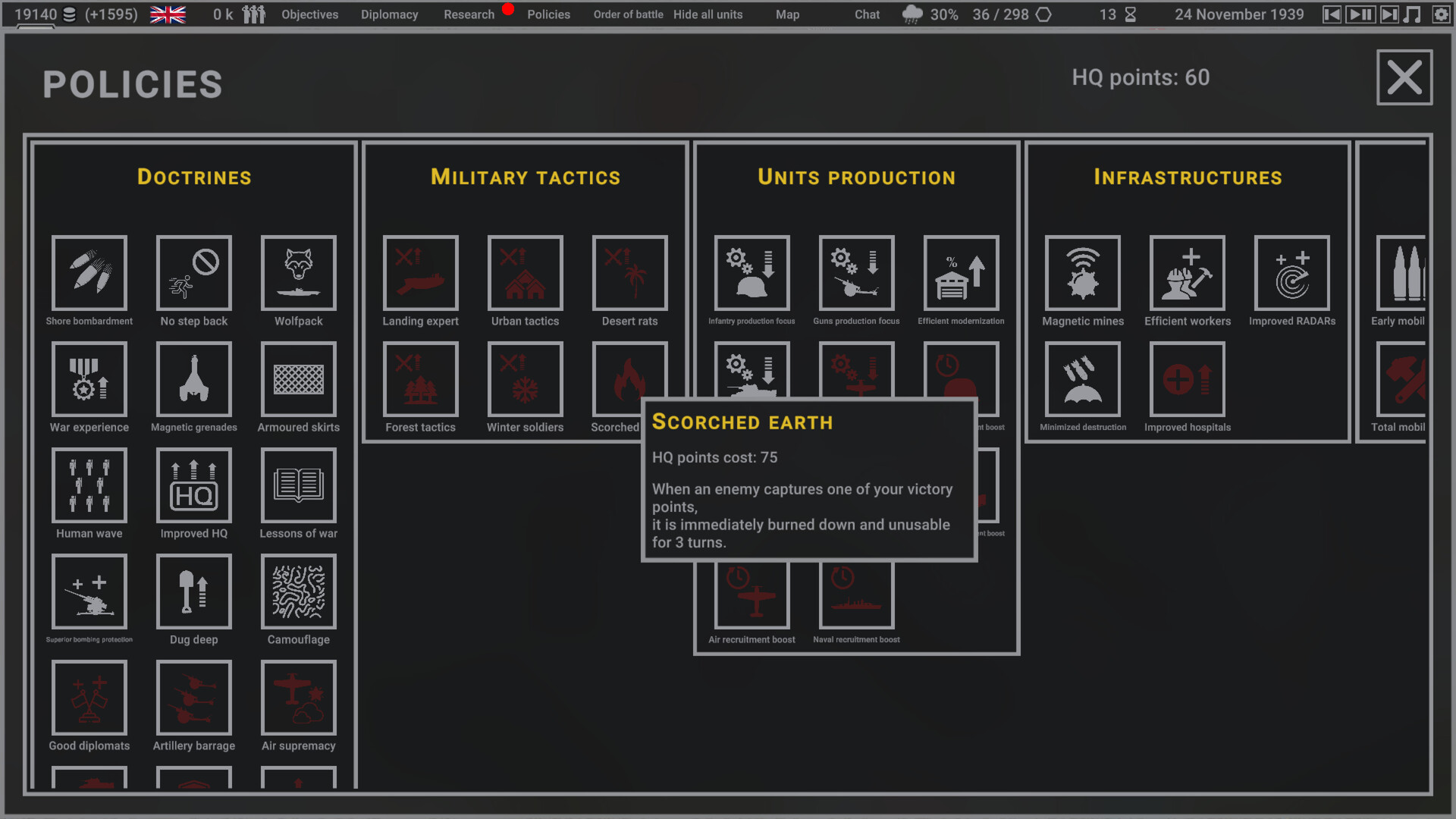
Task: Toggle the Map view
Action: pos(789,14)
